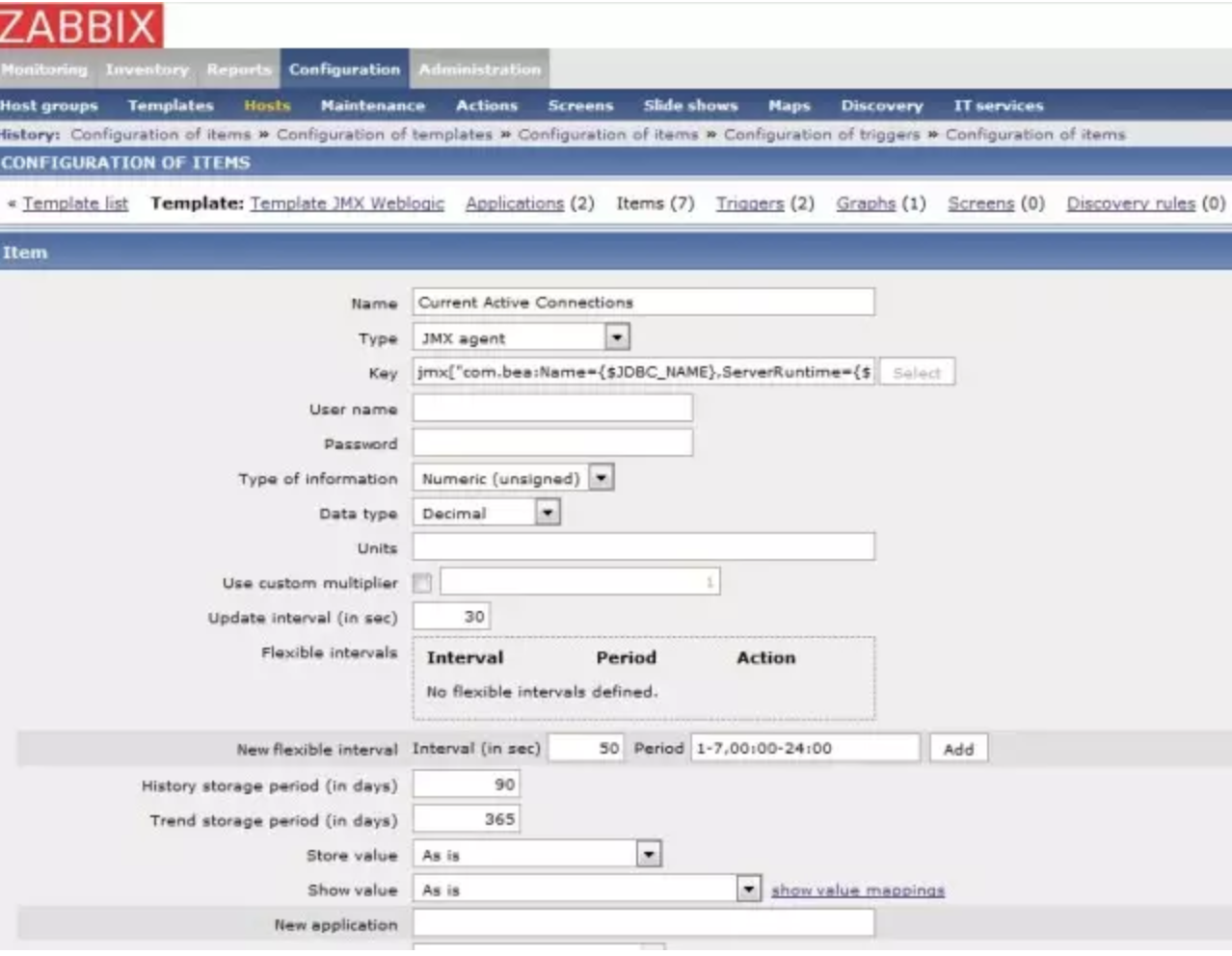Select the Configuration tab
The image size is (1232, 956).
click(x=344, y=69)
